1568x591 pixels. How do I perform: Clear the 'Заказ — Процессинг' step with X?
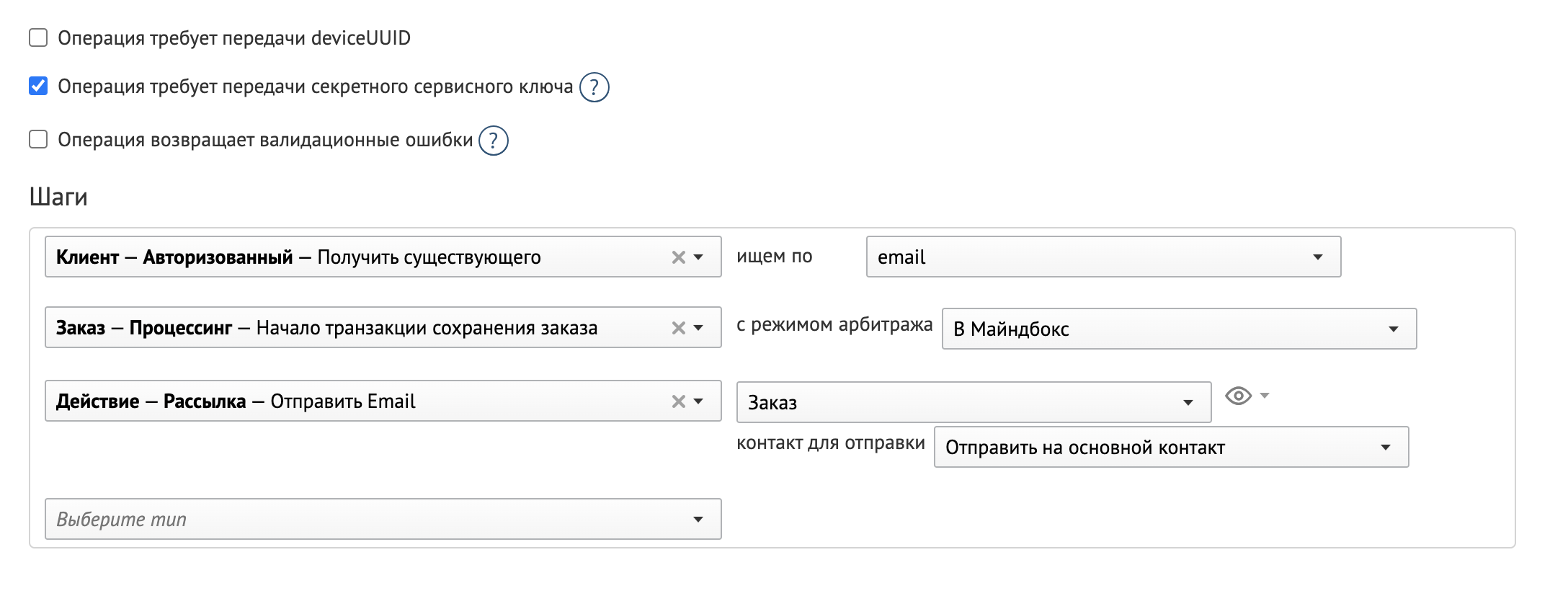[678, 328]
